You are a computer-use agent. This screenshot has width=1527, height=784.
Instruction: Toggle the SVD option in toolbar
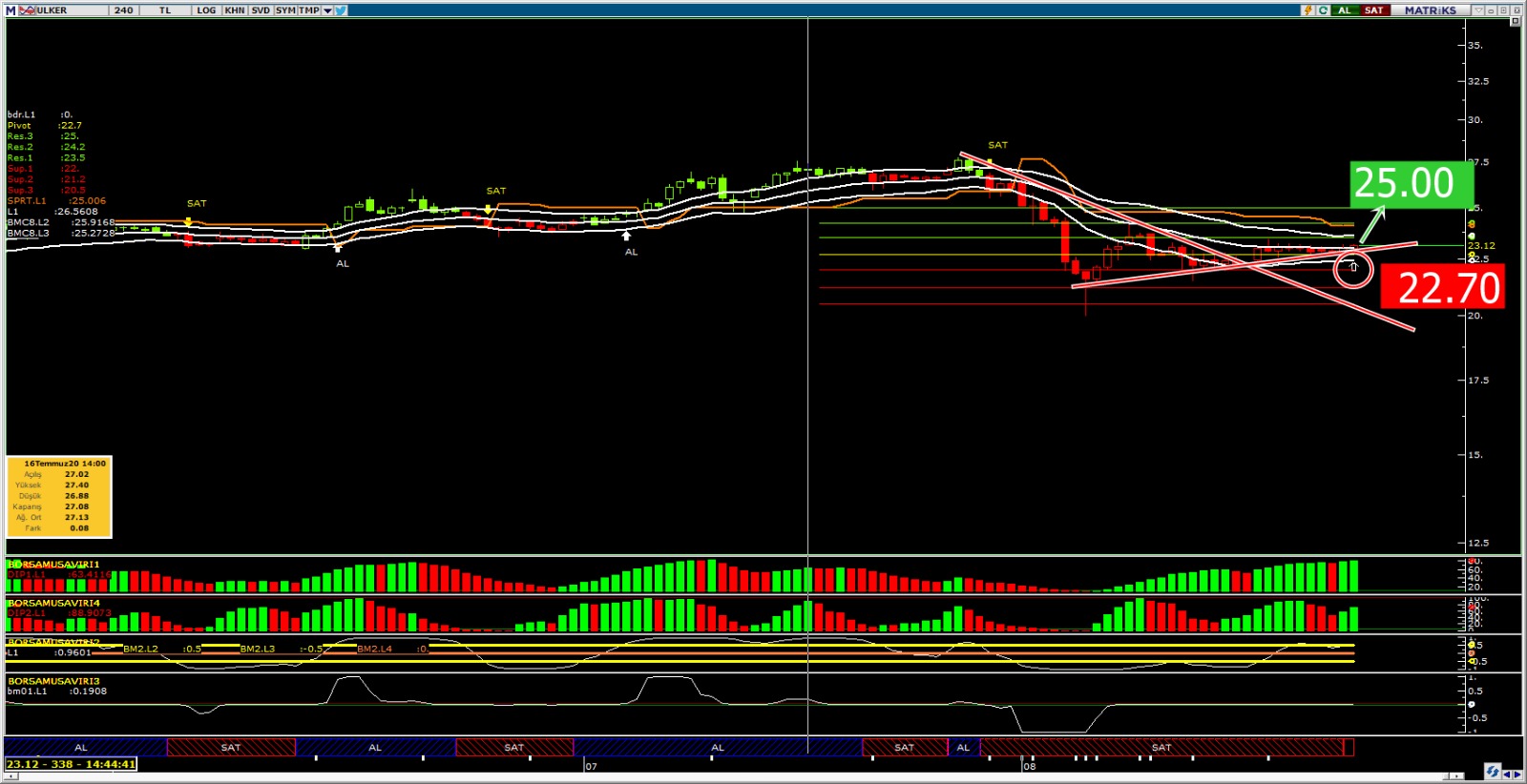click(x=261, y=10)
